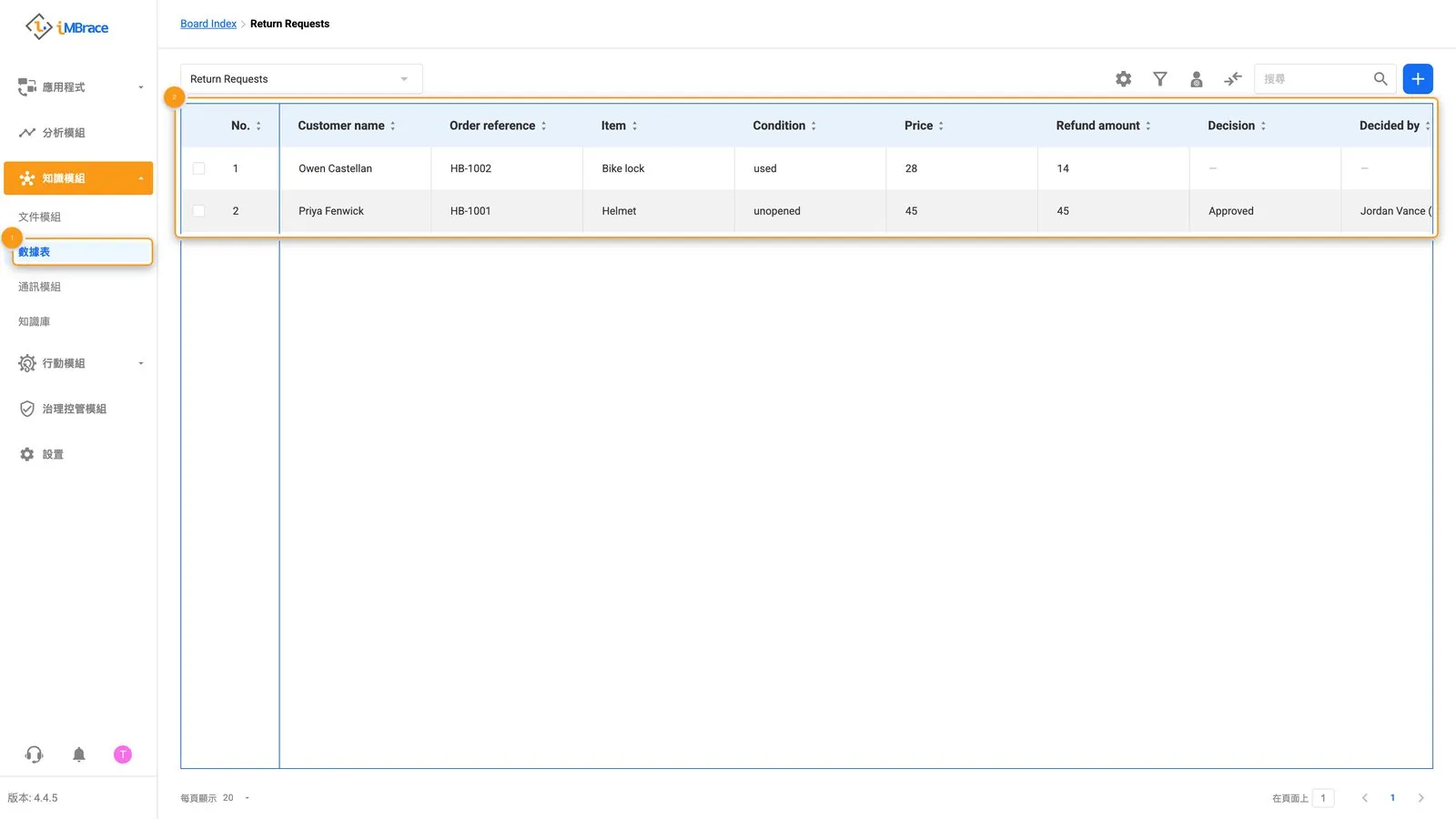Open the notifications bell icon
1456x819 pixels.
tap(79, 754)
